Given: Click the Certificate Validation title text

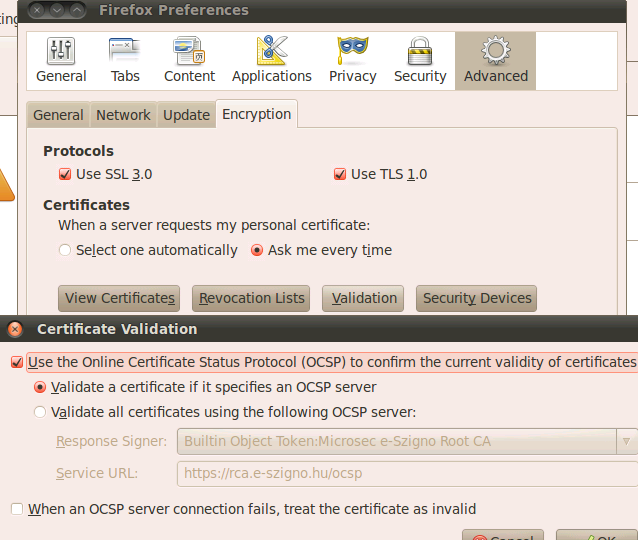Looking at the screenshot, I should click(117, 329).
